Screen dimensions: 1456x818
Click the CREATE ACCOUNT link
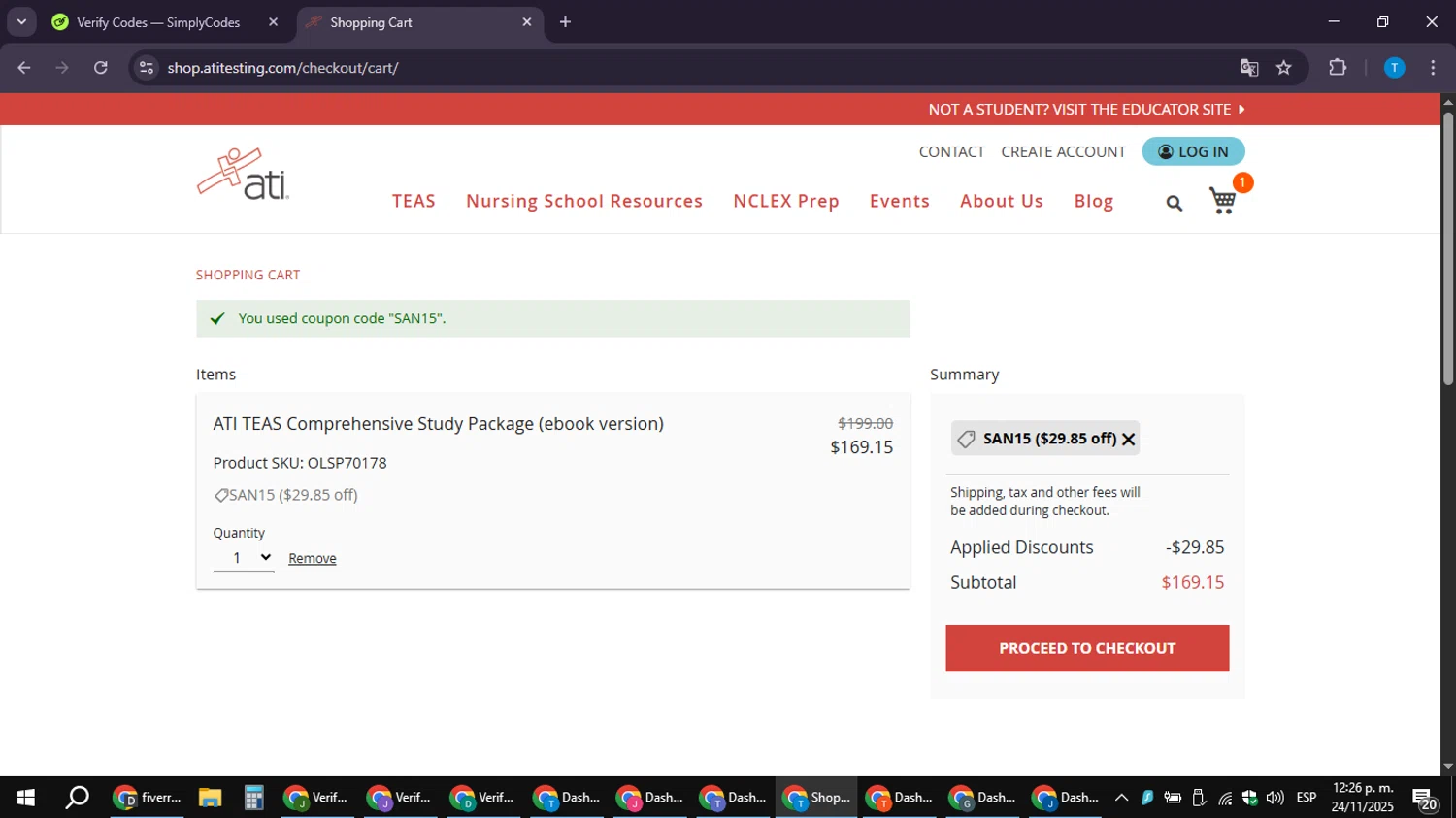[x=1063, y=151]
